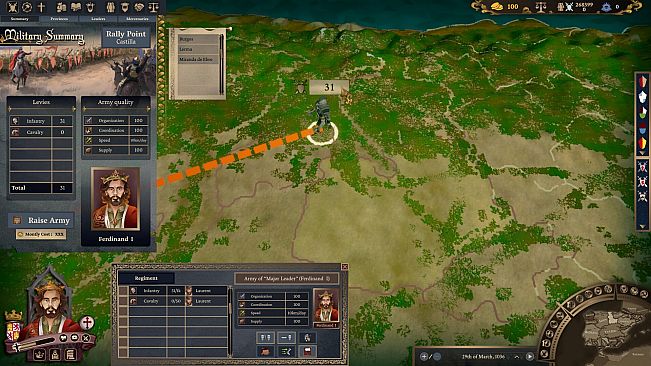
Task: Switch to the Provinces tab
Action: (59, 19)
